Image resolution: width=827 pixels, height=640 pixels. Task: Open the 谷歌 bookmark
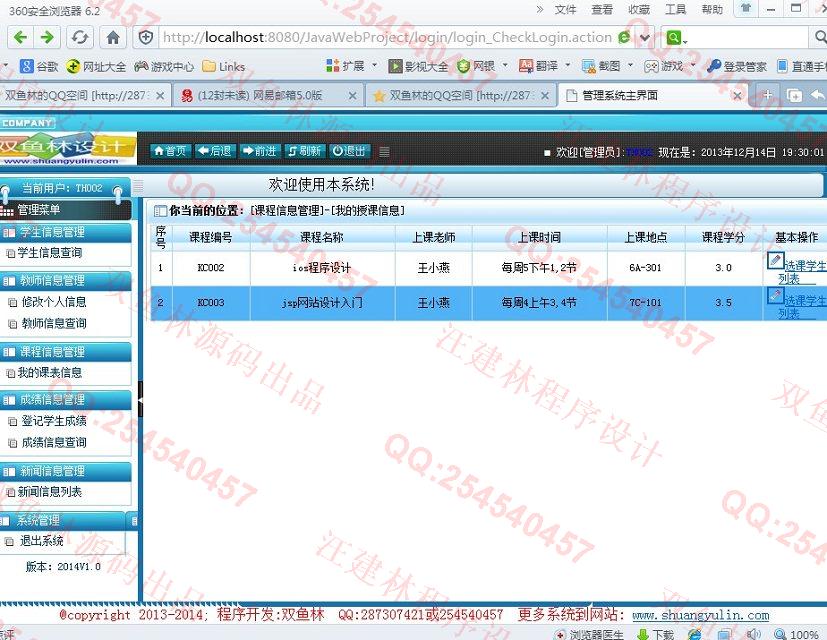coord(39,66)
